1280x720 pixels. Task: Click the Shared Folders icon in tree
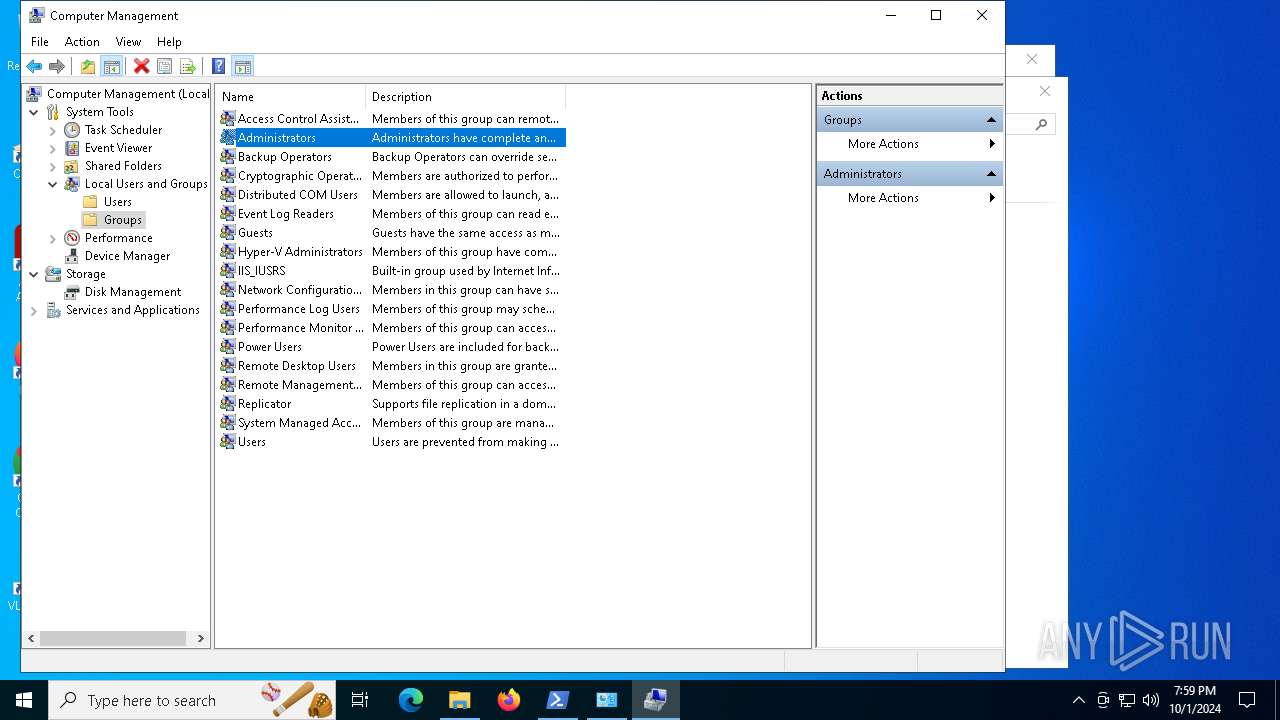click(x=72, y=166)
